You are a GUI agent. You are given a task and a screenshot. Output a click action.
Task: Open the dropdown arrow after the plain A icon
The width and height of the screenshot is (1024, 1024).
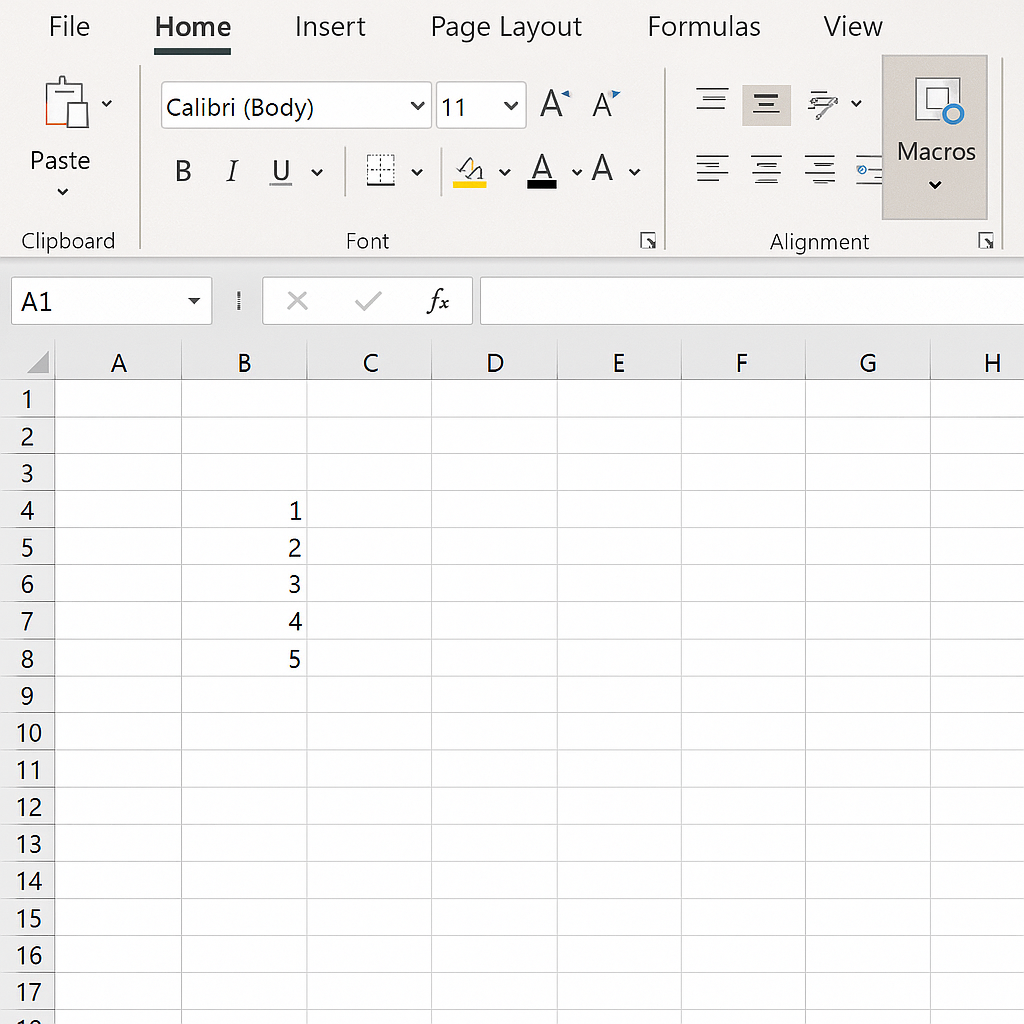(x=635, y=172)
